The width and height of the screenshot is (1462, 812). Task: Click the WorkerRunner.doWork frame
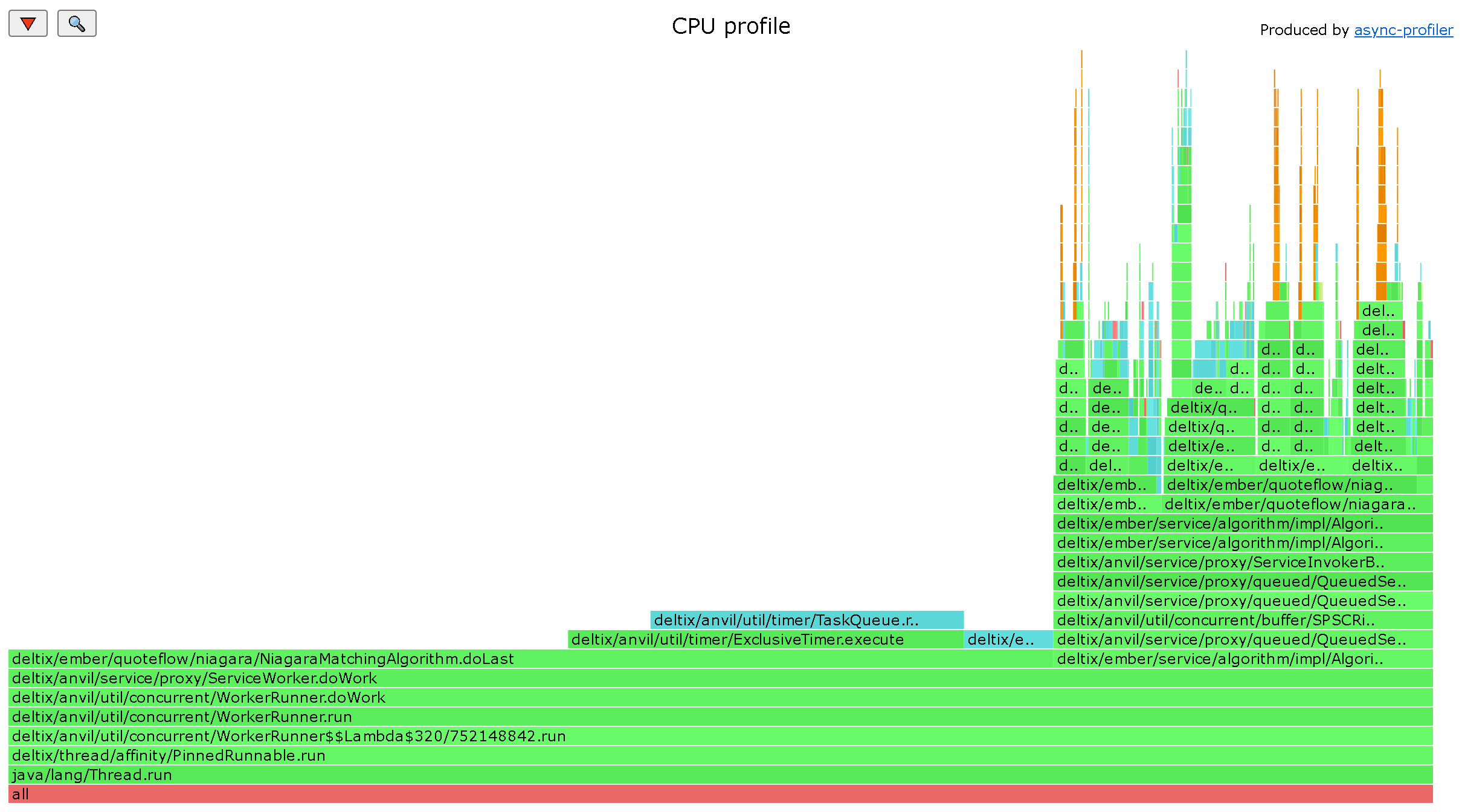coord(721,697)
